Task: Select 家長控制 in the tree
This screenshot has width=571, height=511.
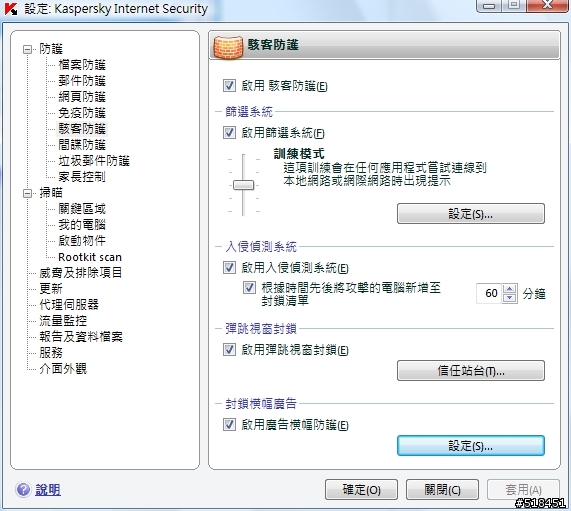Action: 82,177
